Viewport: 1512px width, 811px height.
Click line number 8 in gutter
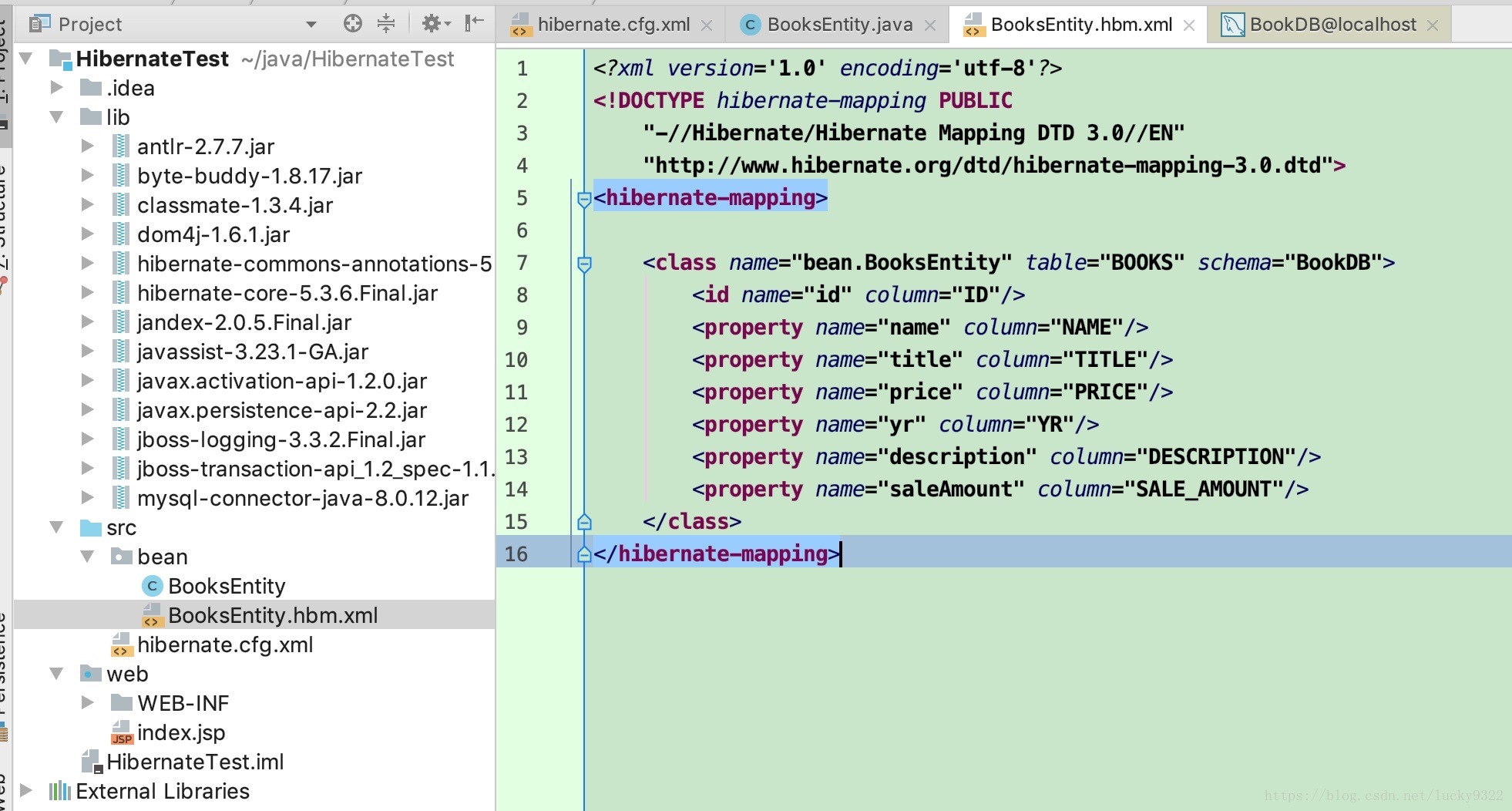point(522,295)
